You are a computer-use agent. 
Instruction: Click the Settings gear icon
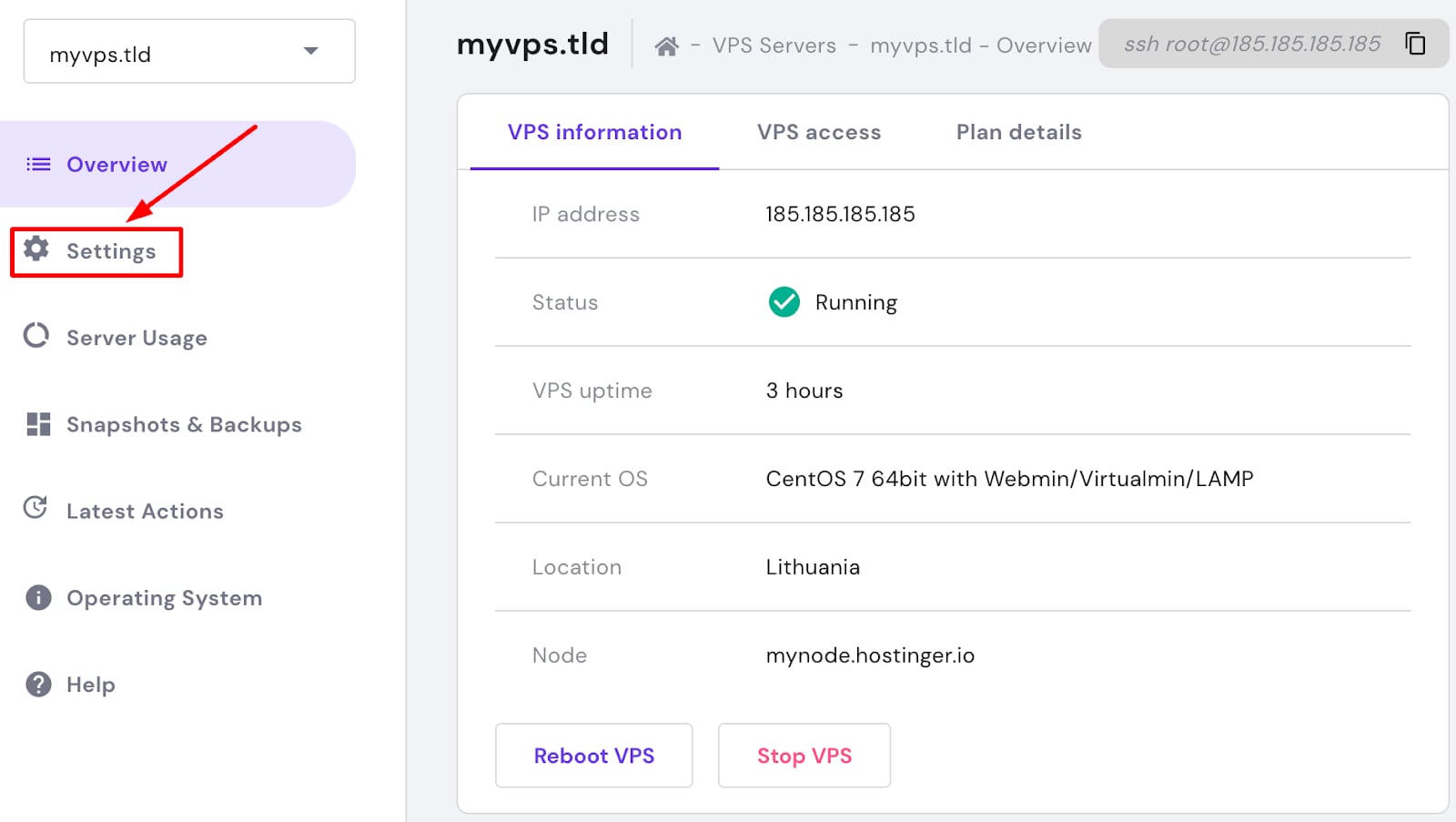[36, 249]
